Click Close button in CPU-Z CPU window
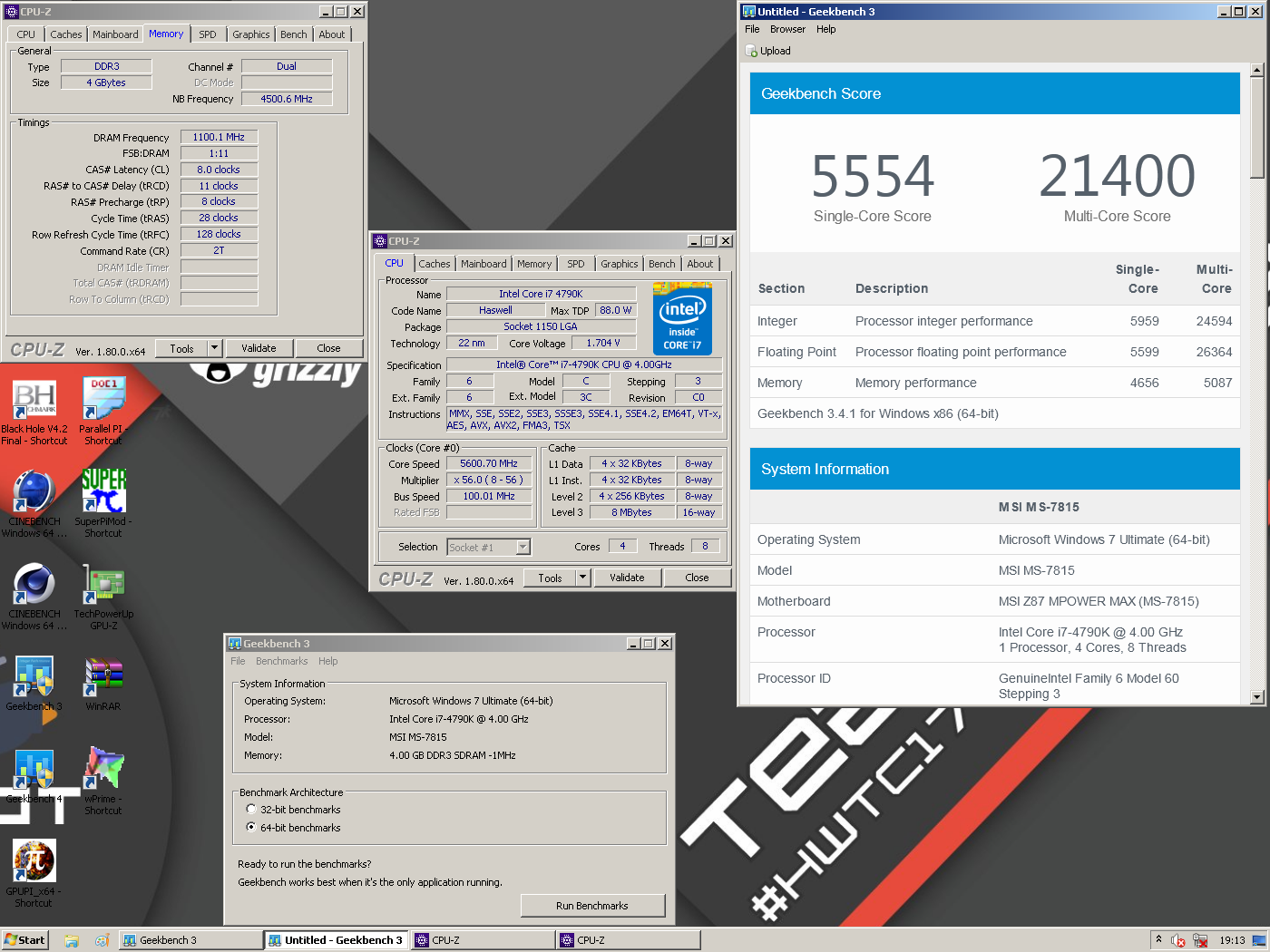Viewport: 1270px width, 952px height. 697,578
